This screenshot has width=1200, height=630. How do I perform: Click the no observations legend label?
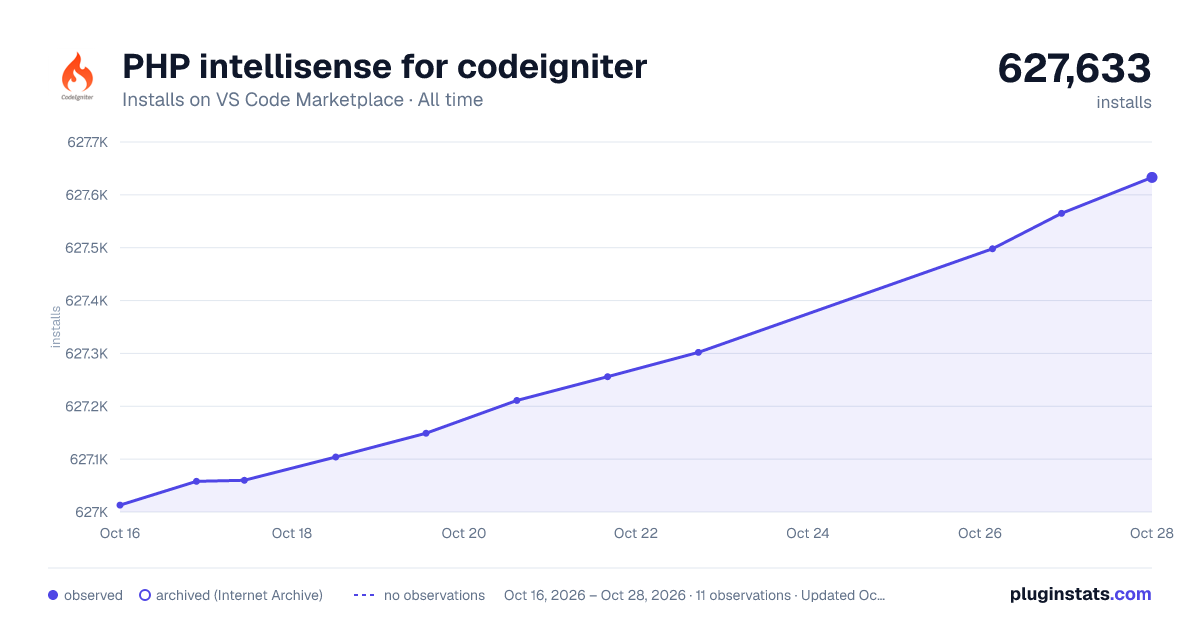coord(434,595)
